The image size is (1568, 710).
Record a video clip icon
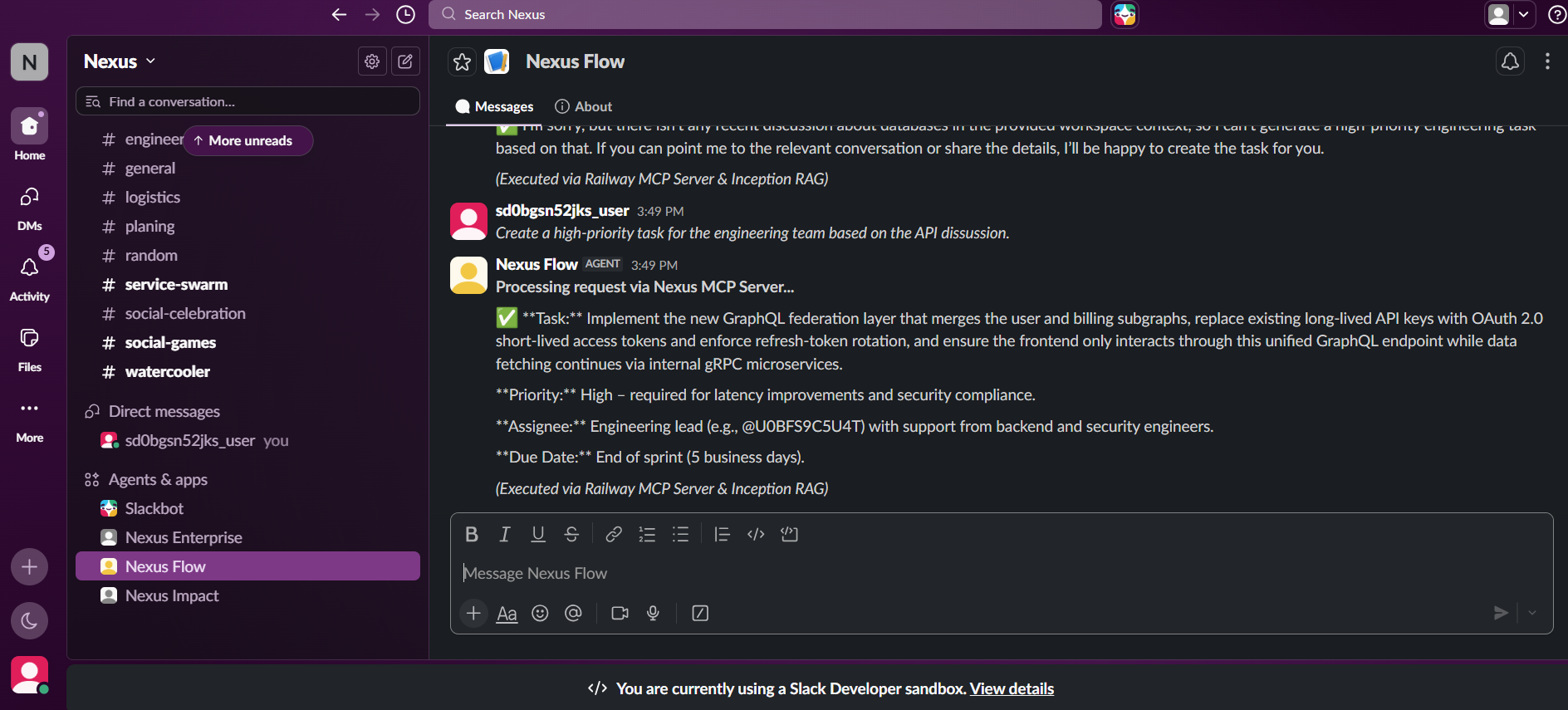(620, 613)
